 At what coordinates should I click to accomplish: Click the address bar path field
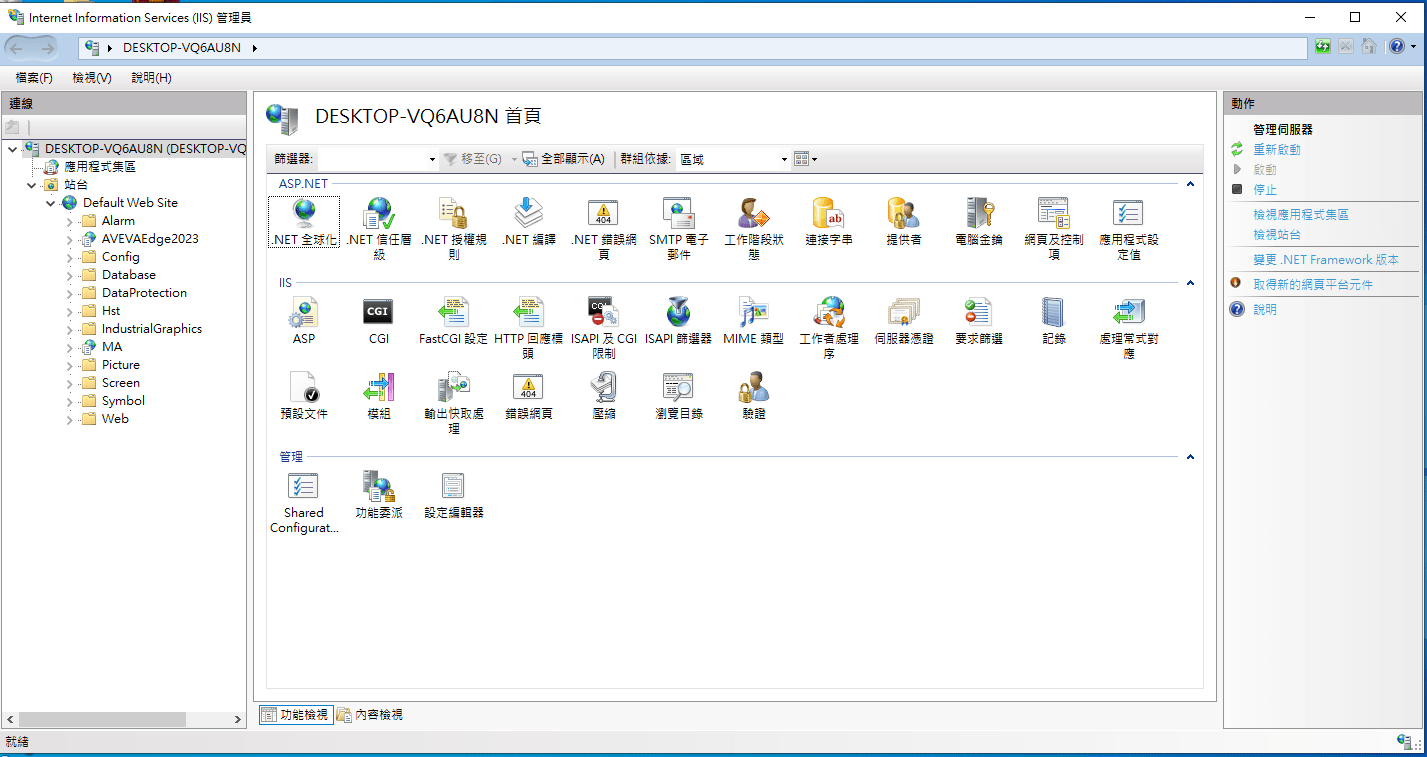point(693,47)
